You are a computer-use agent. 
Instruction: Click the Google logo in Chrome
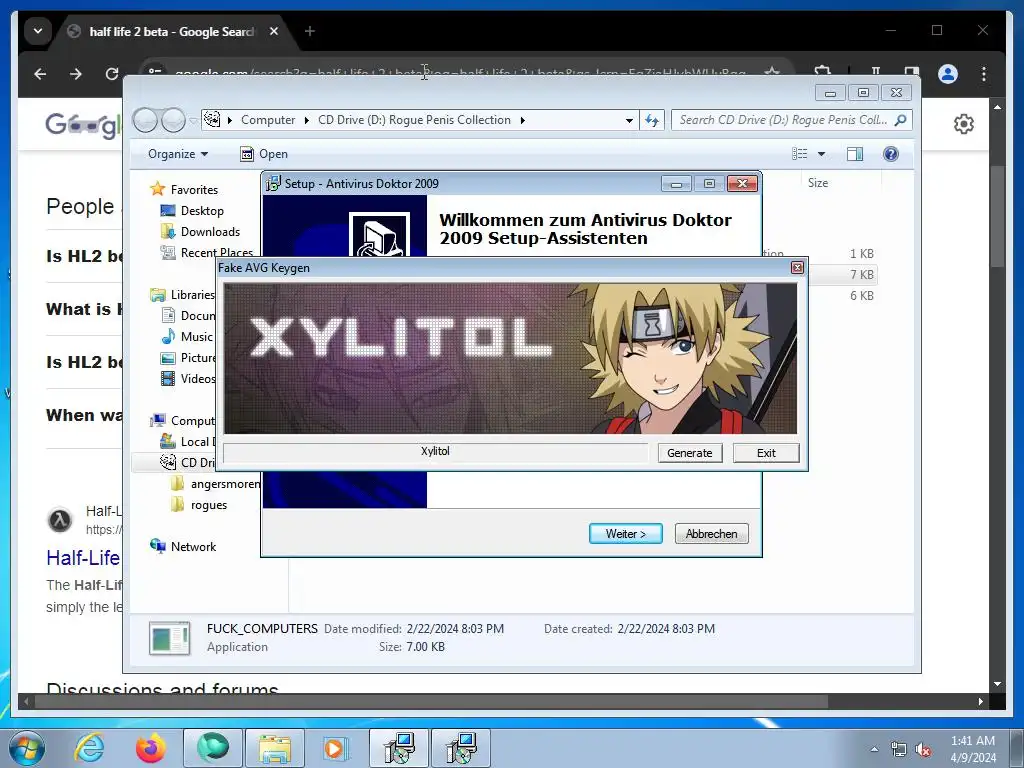[x=82, y=125]
